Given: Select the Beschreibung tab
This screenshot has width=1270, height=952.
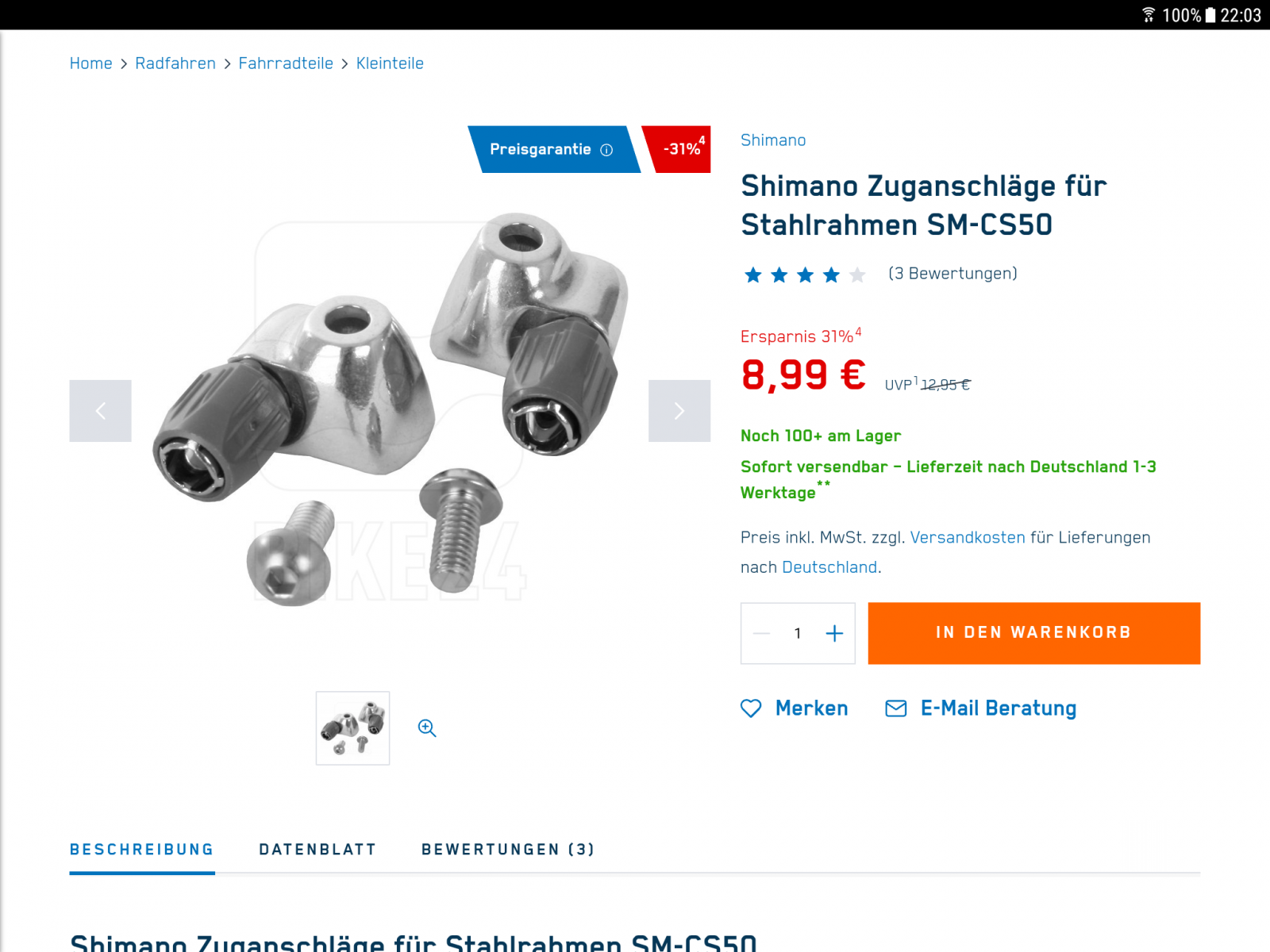Looking at the screenshot, I should pyautogui.click(x=142, y=850).
